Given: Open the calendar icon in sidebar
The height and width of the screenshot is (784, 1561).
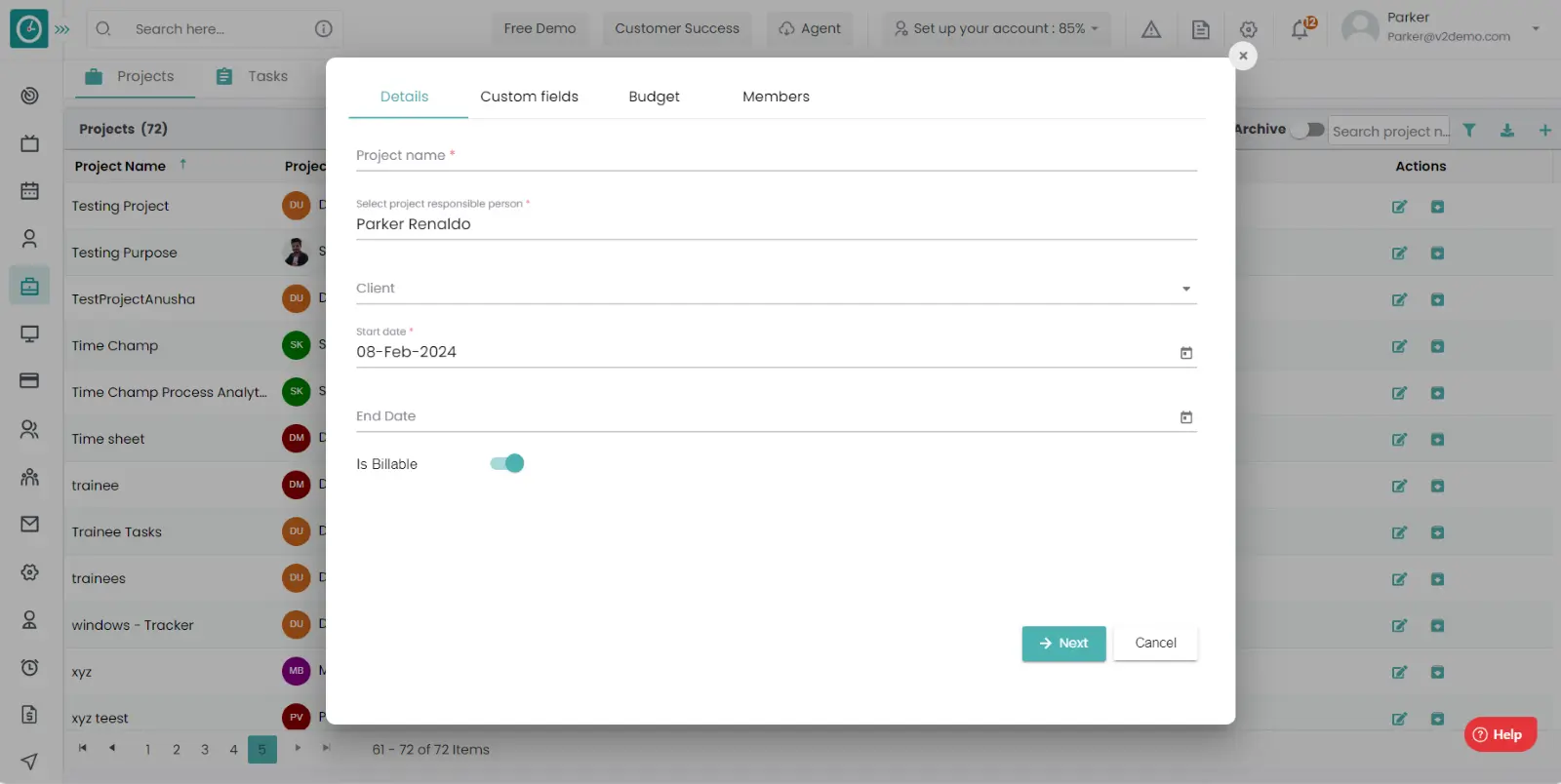Looking at the screenshot, I should click(x=29, y=191).
